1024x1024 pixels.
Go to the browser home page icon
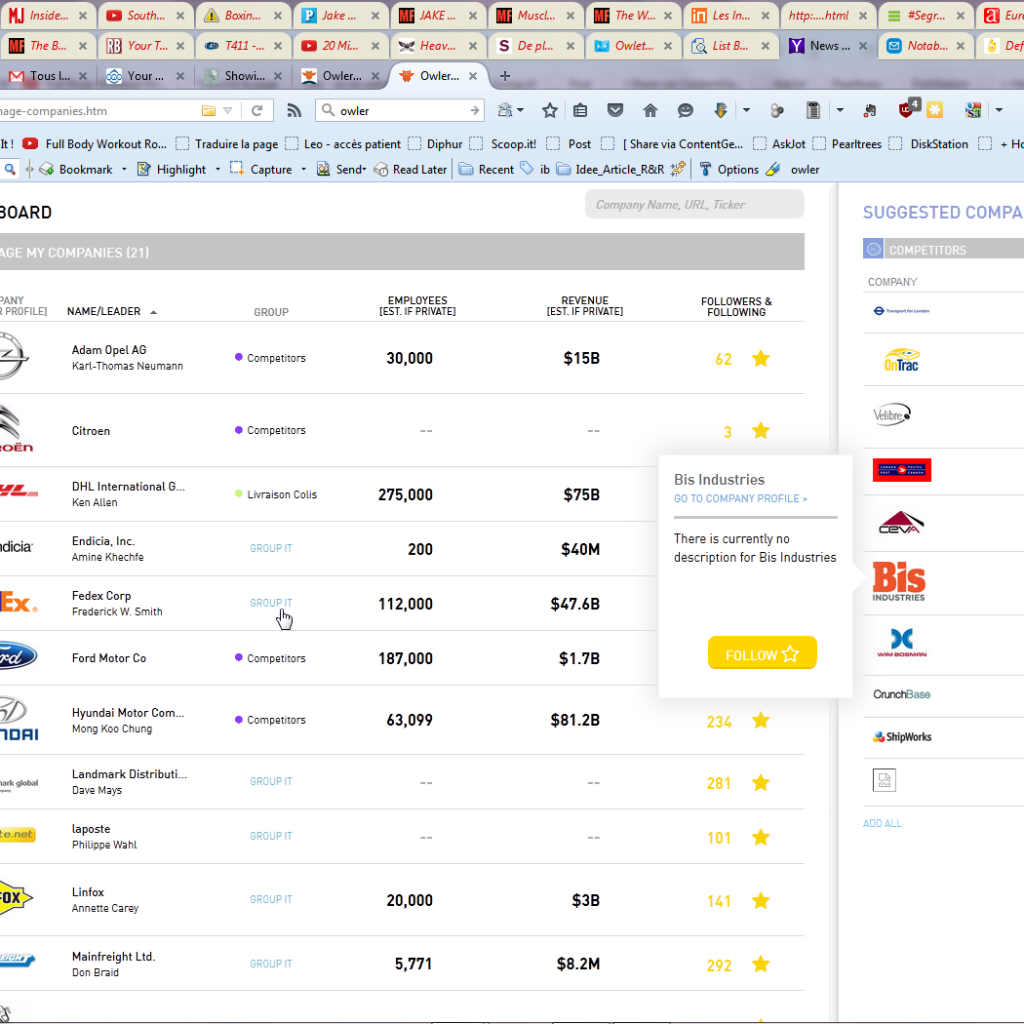[x=650, y=110]
